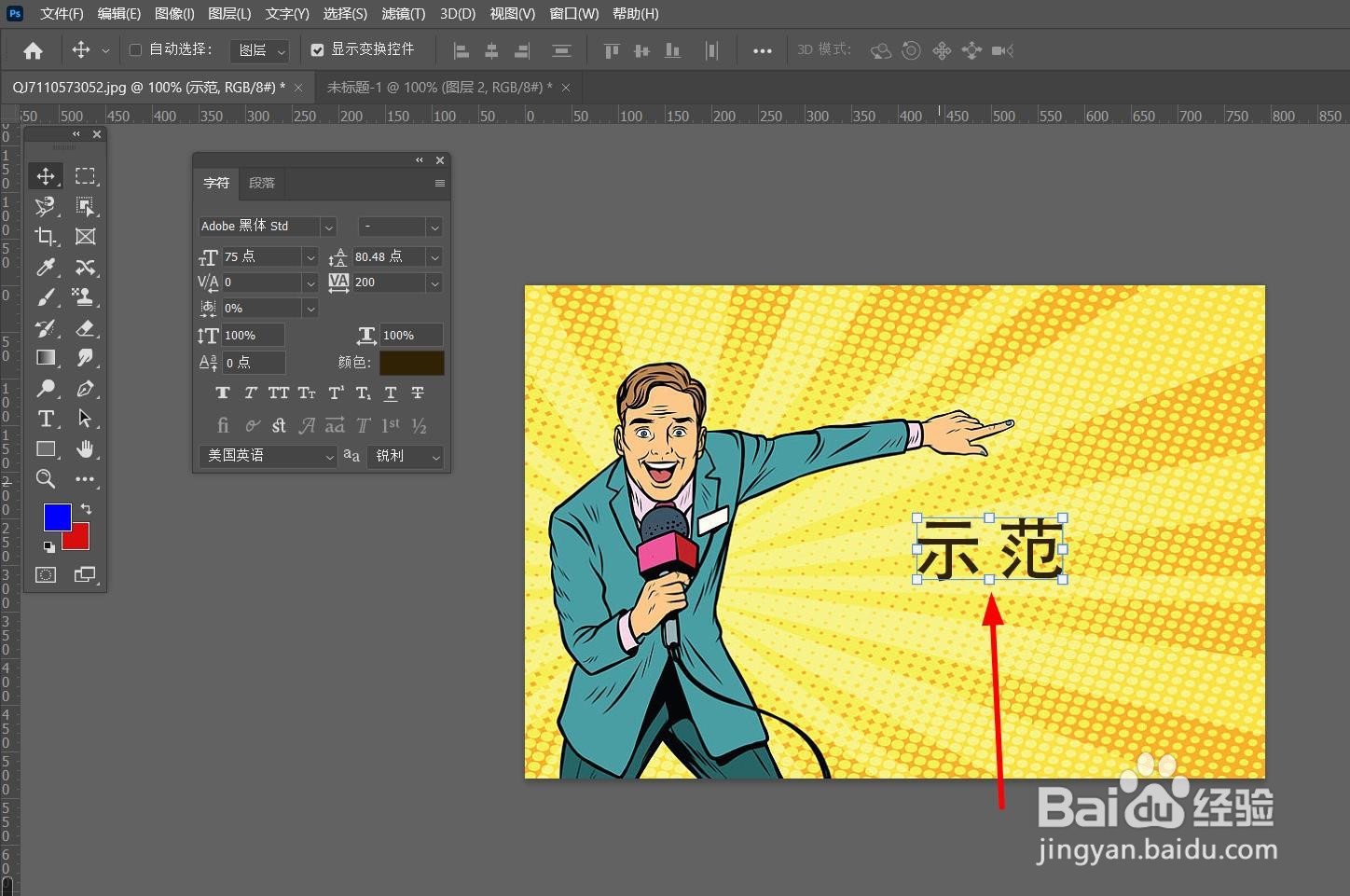Select the Clone Stamp tool

85,297
